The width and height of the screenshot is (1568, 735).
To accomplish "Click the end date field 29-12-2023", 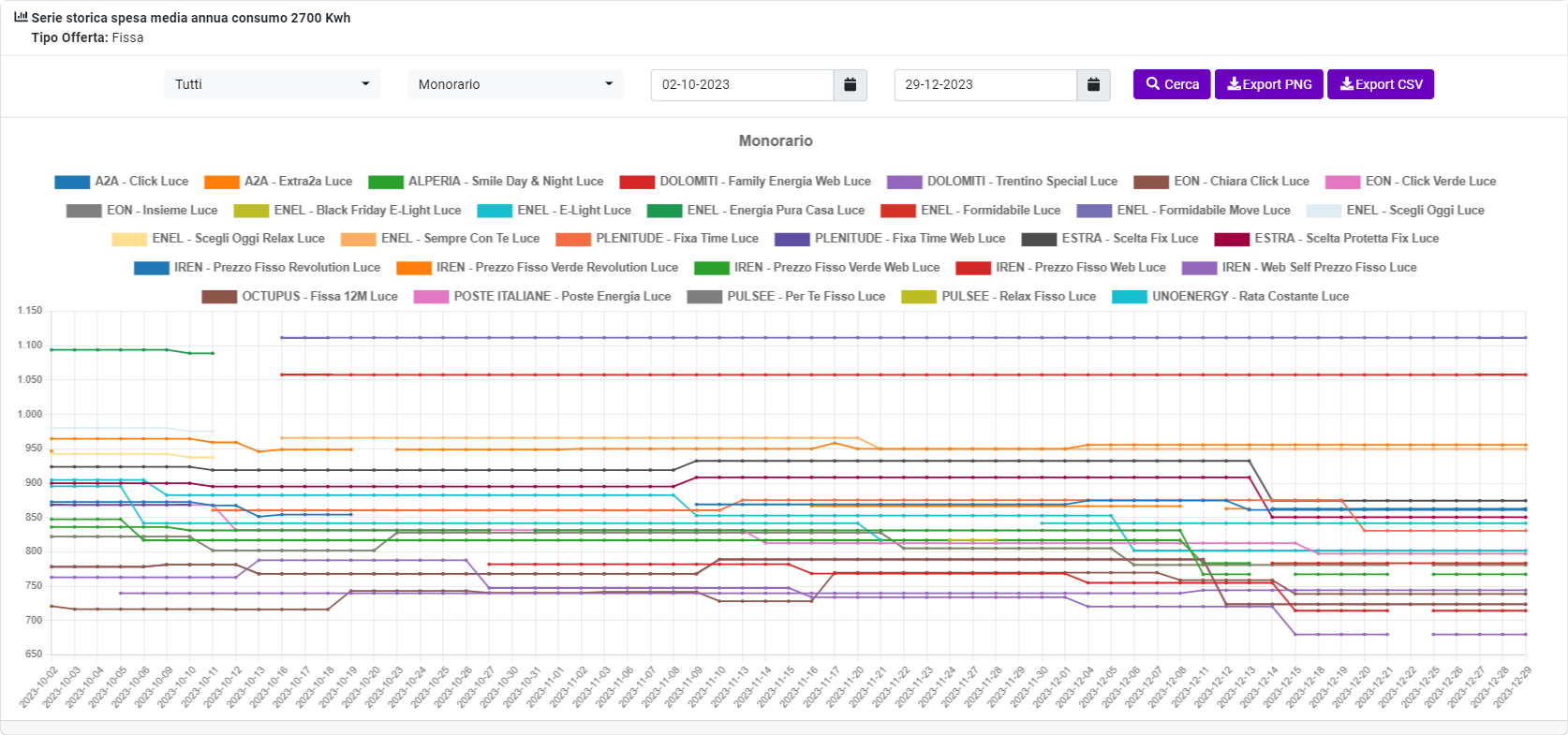I will pyautogui.click(x=985, y=84).
